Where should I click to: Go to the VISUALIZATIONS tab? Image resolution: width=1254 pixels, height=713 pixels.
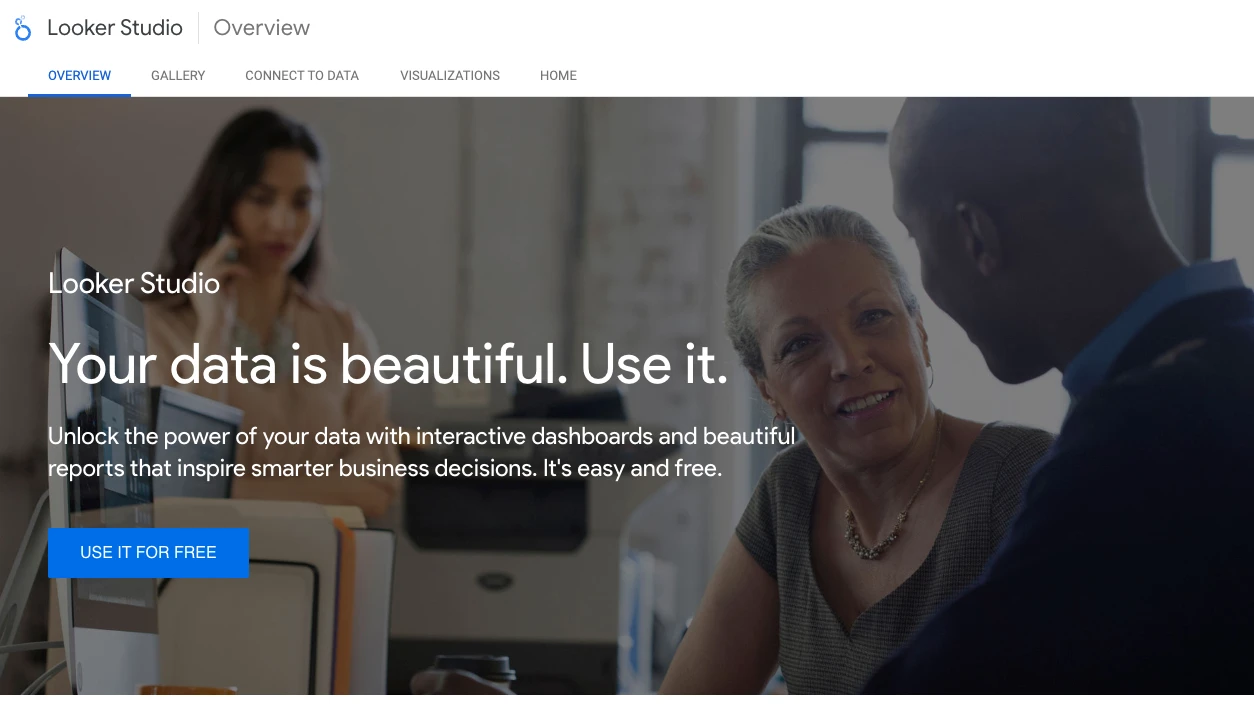pos(450,75)
